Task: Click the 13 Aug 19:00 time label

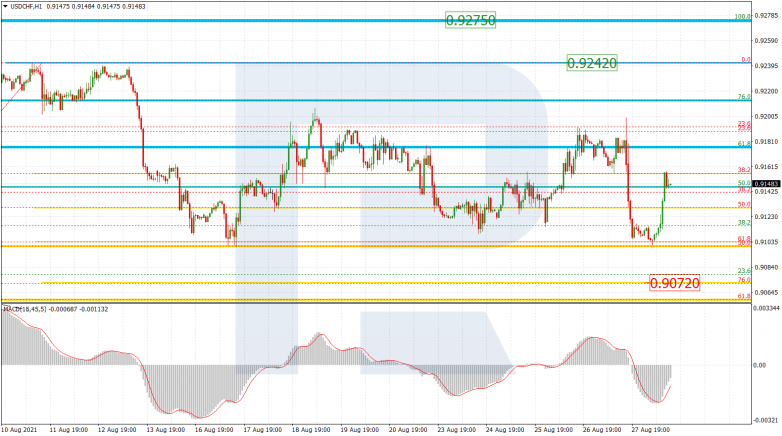Action: 165,430
